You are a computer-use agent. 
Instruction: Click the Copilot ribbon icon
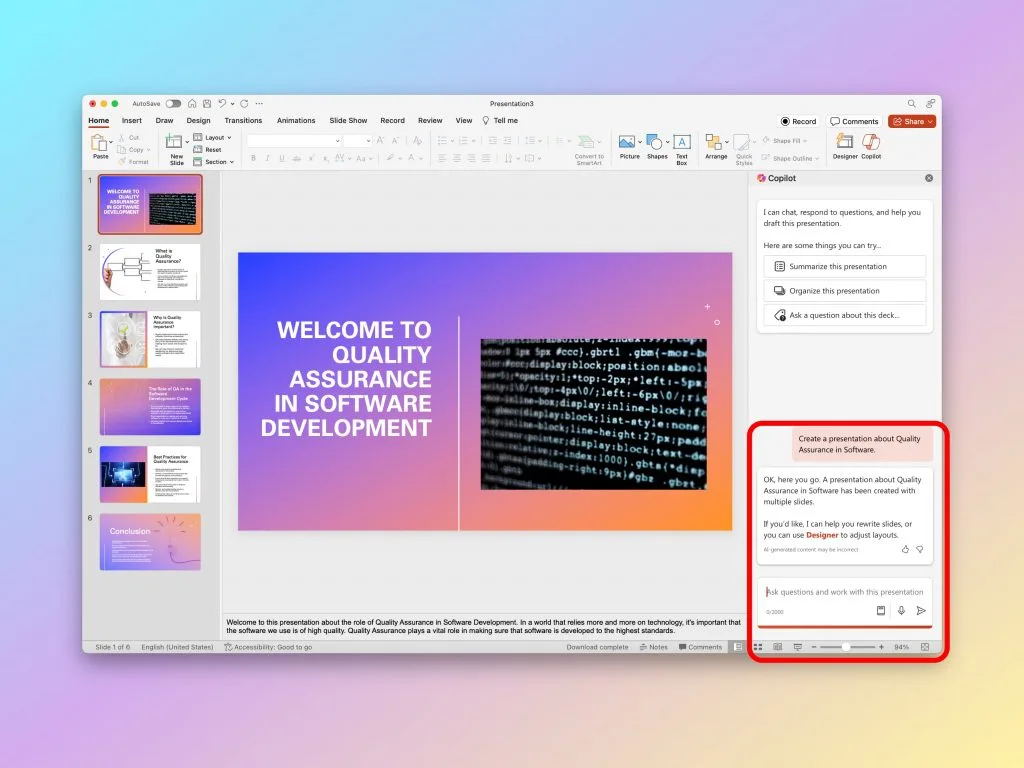pyautogui.click(x=871, y=146)
